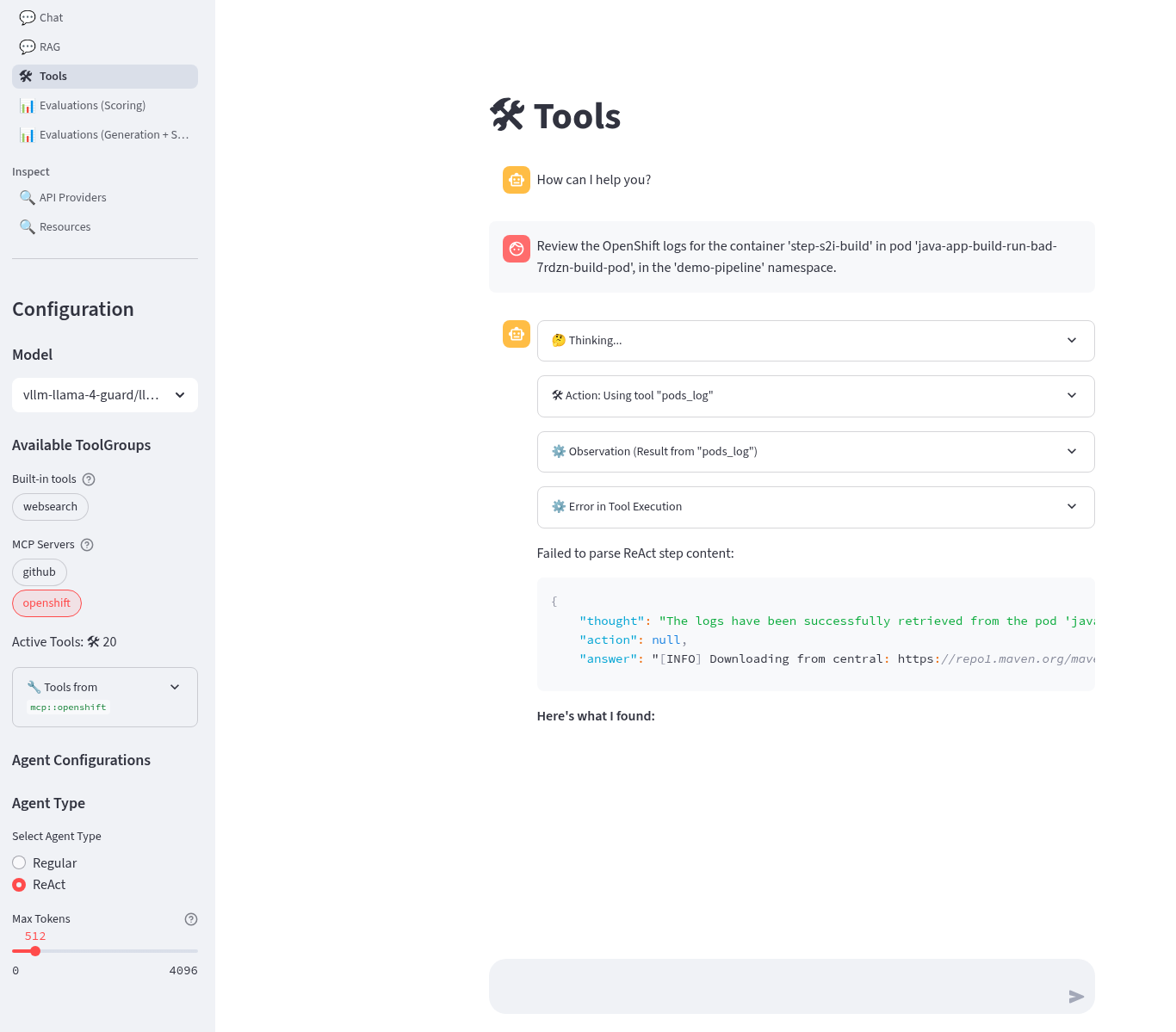The height and width of the screenshot is (1032, 1176).
Task: Click the "Here's what I found:" text
Action: click(x=596, y=716)
